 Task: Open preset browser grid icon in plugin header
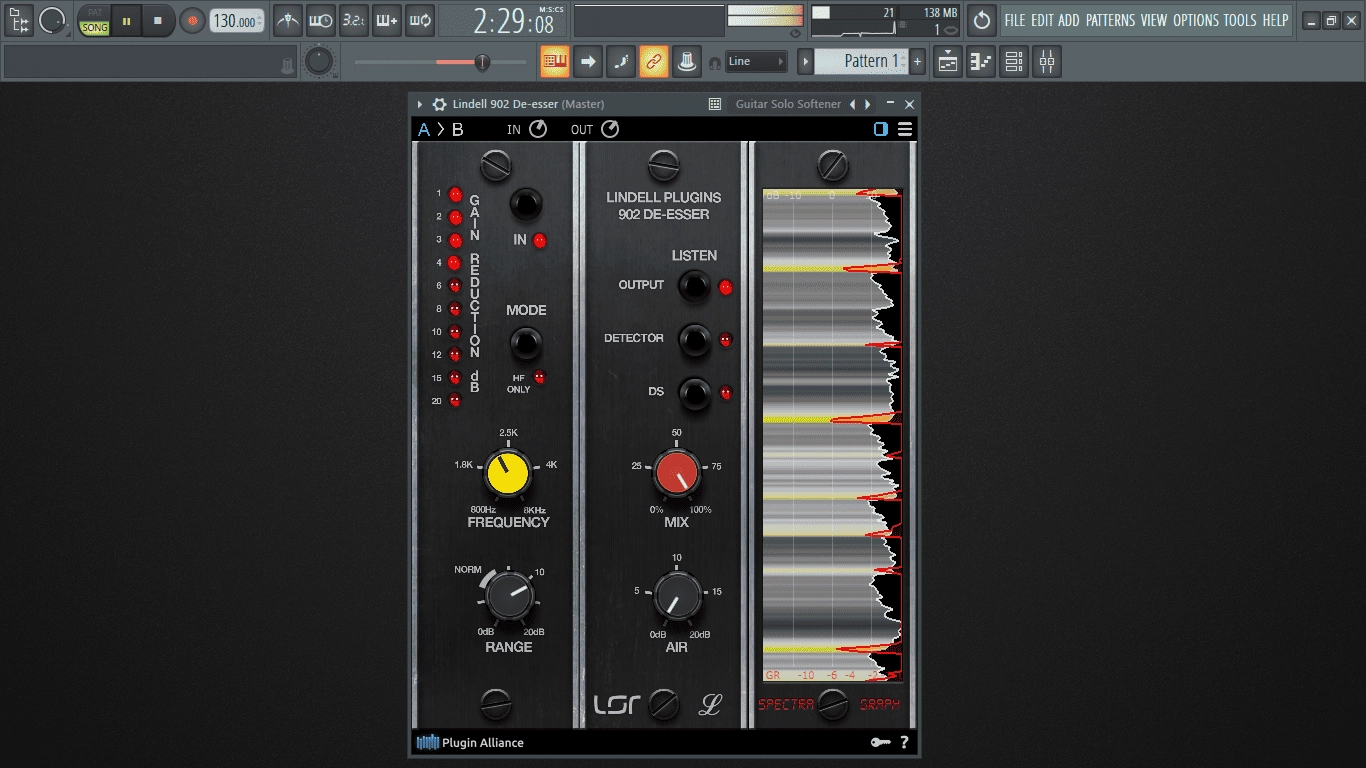pos(715,104)
